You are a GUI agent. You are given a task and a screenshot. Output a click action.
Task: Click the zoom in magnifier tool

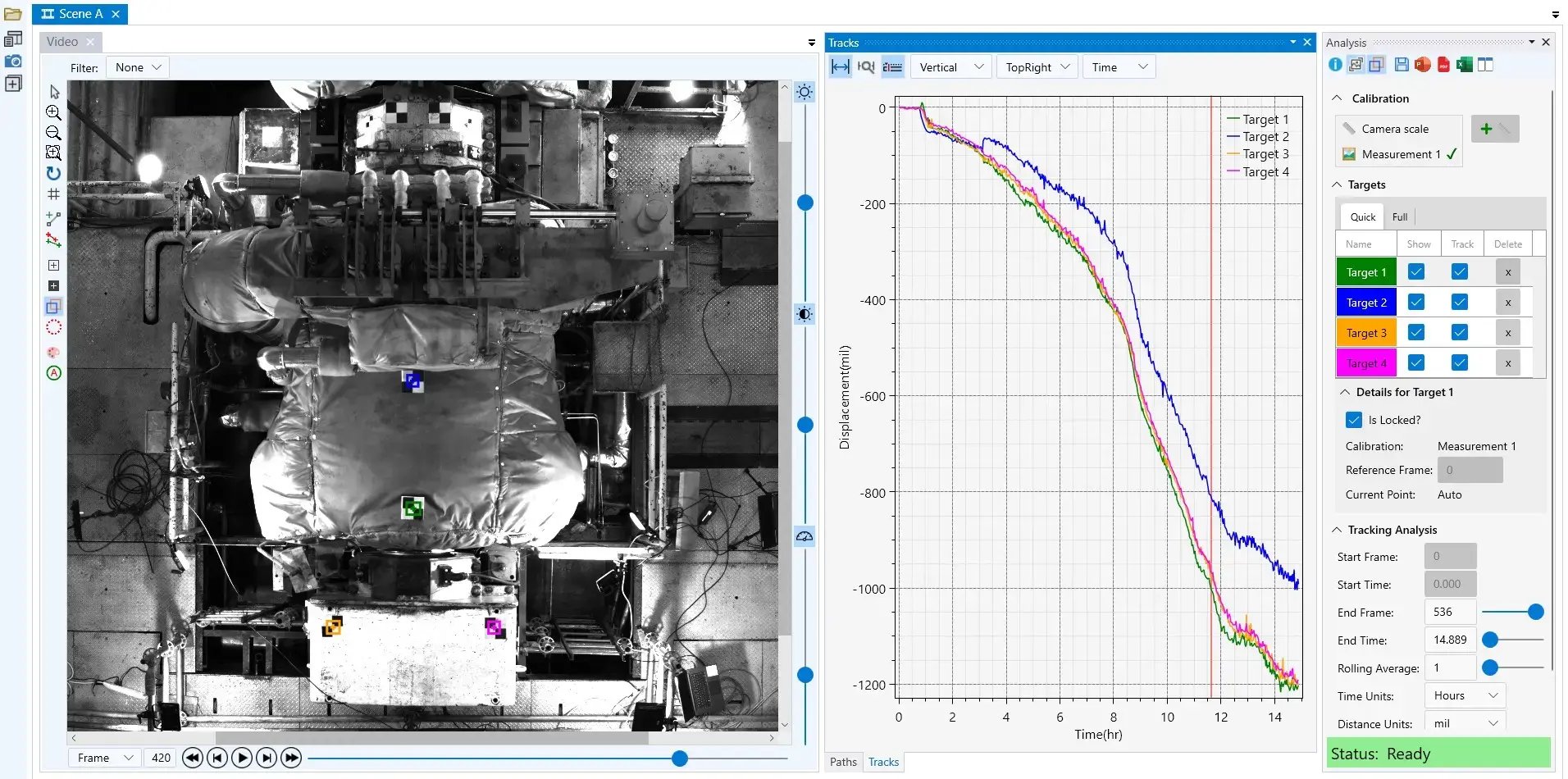click(x=53, y=113)
